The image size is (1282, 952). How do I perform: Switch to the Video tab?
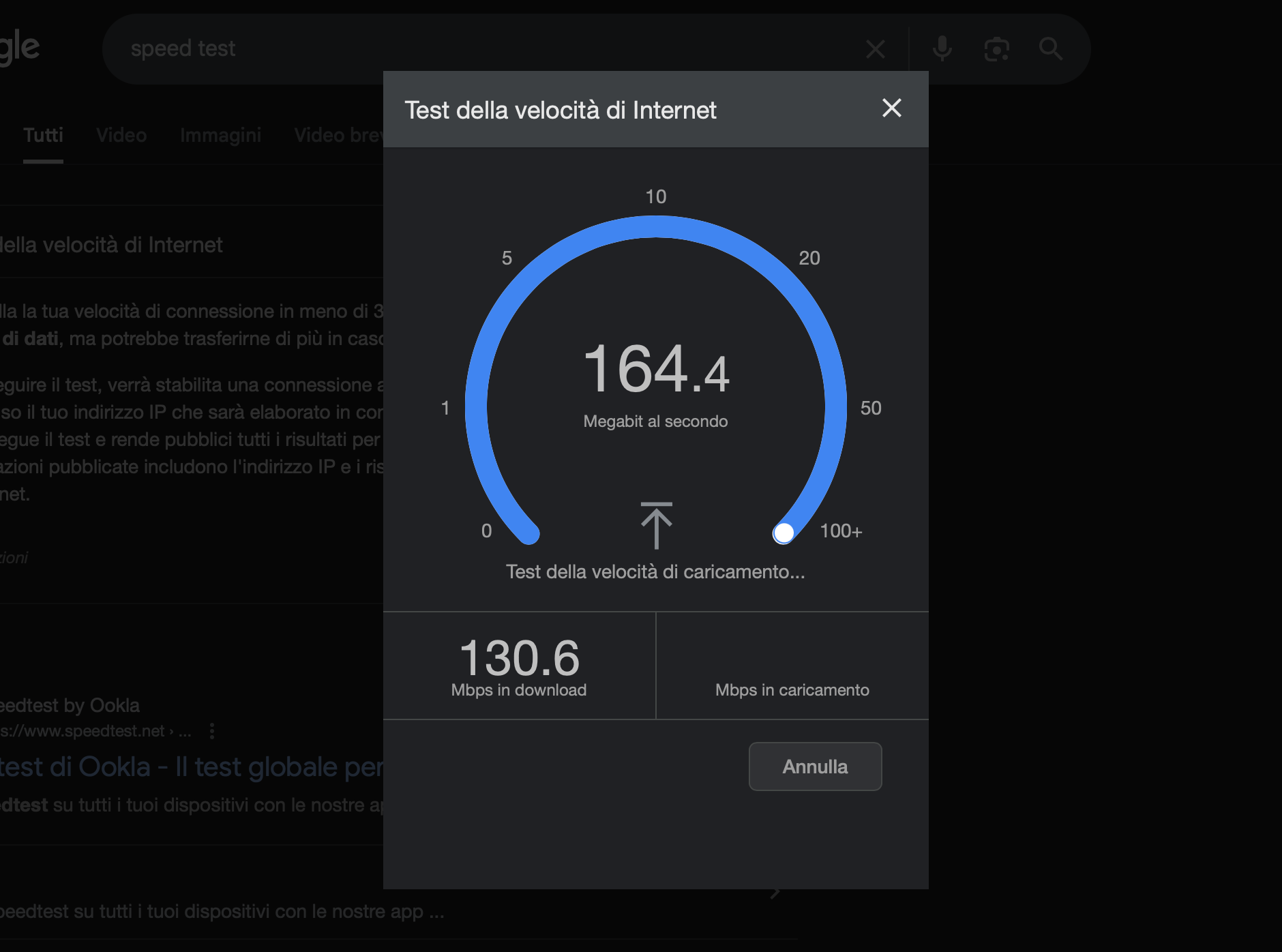tap(121, 135)
